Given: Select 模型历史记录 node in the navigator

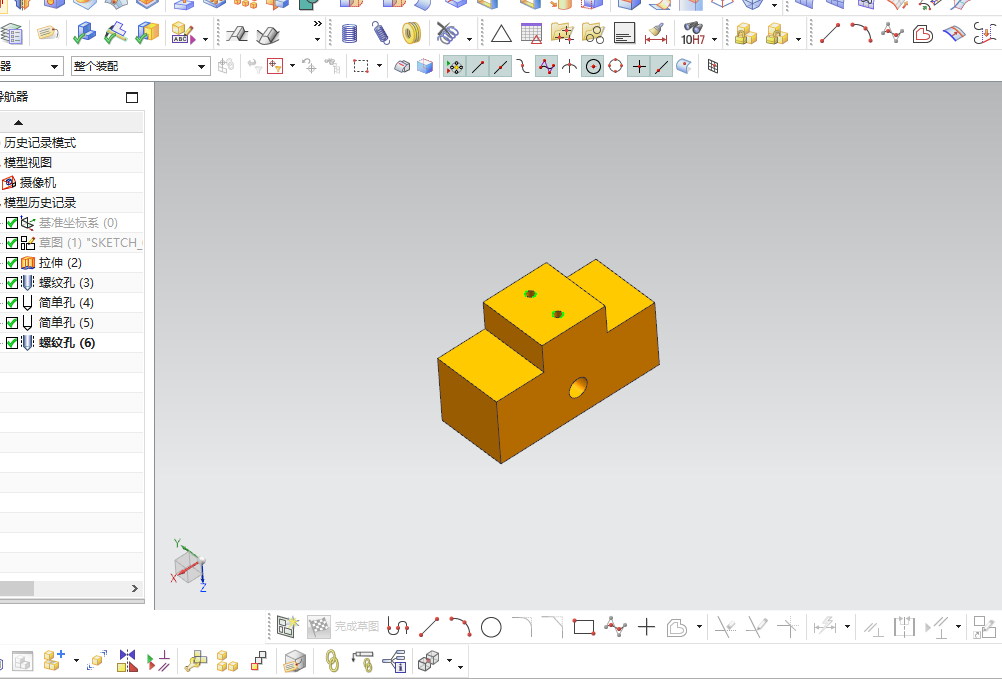Looking at the screenshot, I should click(40, 203).
